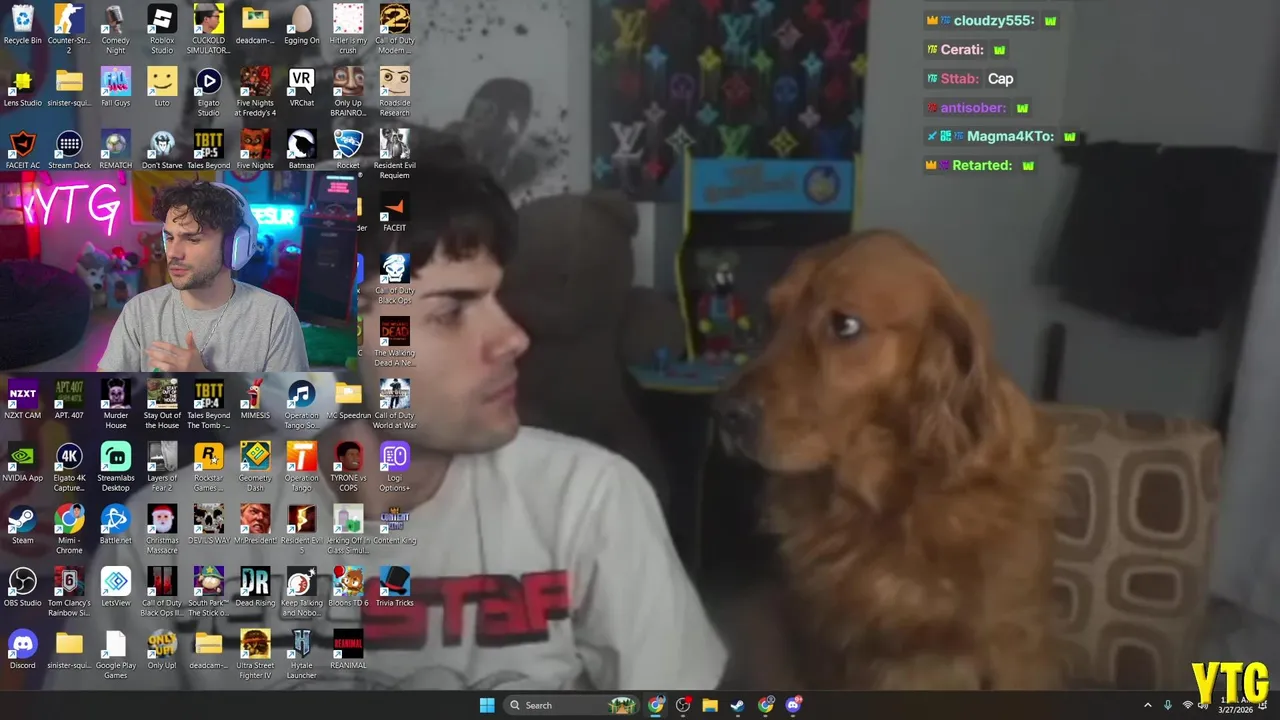The height and width of the screenshot is (720, 1280).
Task: Open File Explorer from the taskbar
Action: click(x=710, y=705)
